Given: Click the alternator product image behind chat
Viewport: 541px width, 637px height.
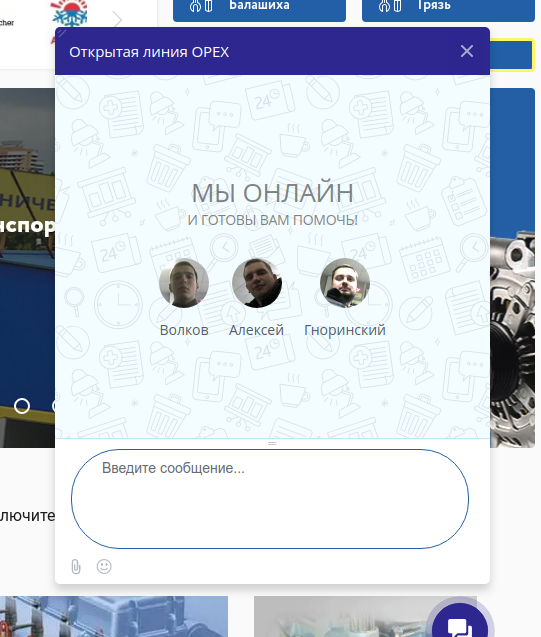Looking at the screenshot, I should coord(513,339).
